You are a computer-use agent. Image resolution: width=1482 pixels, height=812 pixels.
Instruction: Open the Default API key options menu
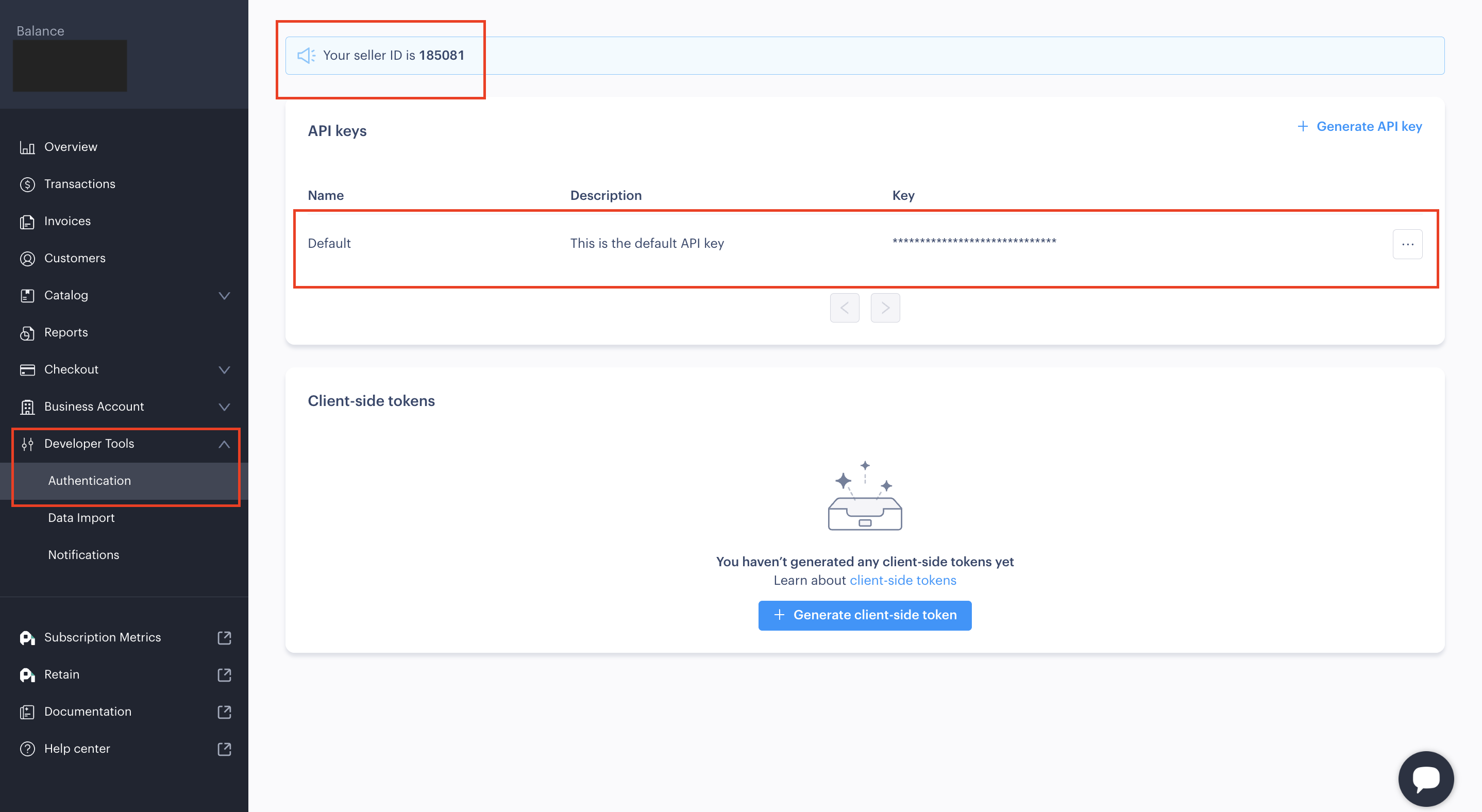click(x=1407, y=244)
